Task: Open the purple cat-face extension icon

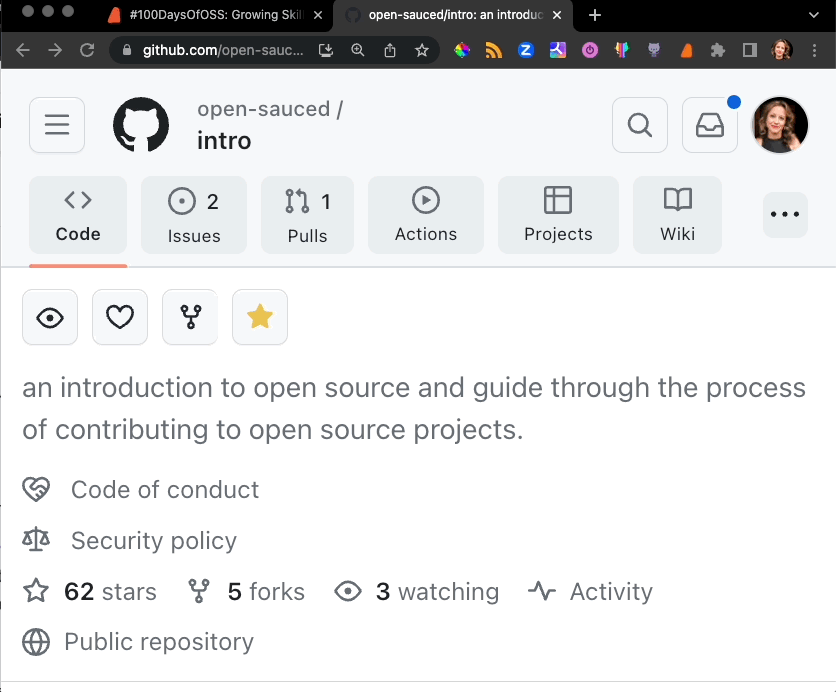Action: (654, 50)
